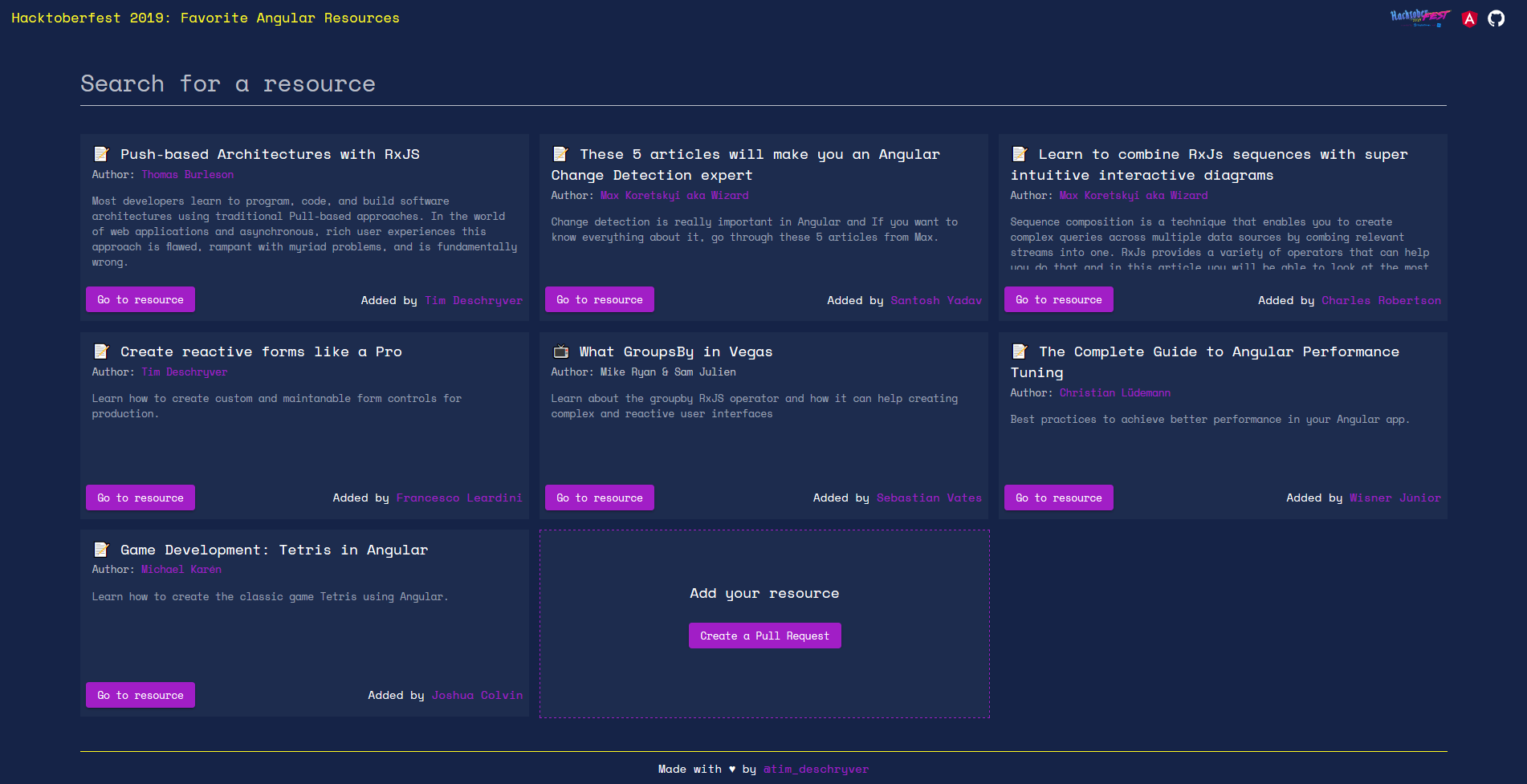Click the Christian Lüdemann author link
Viewport: 1527px width, 784px height.
(1114, 392)
